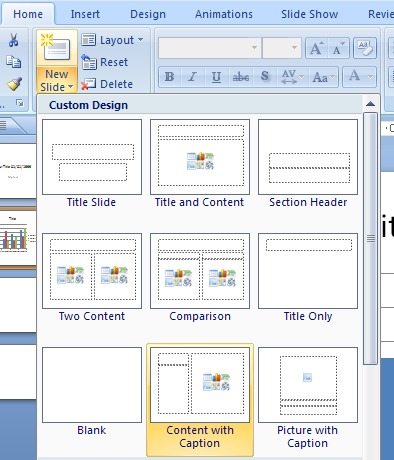This screenshot has width=394, height=460.
Task: Switch to the Animations tab
Action: tap(224, 14)
